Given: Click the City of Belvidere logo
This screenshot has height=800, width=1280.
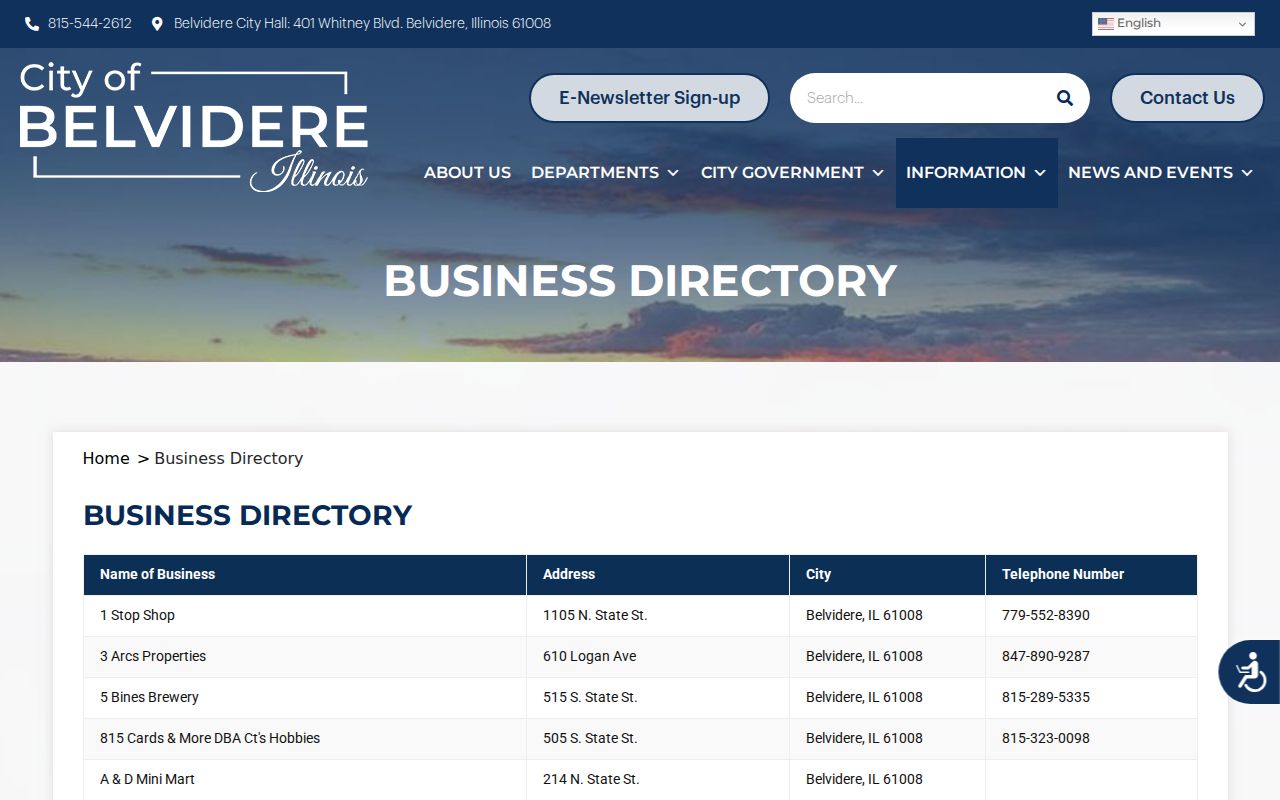Looking at the screenshot, I should point(194,127).
